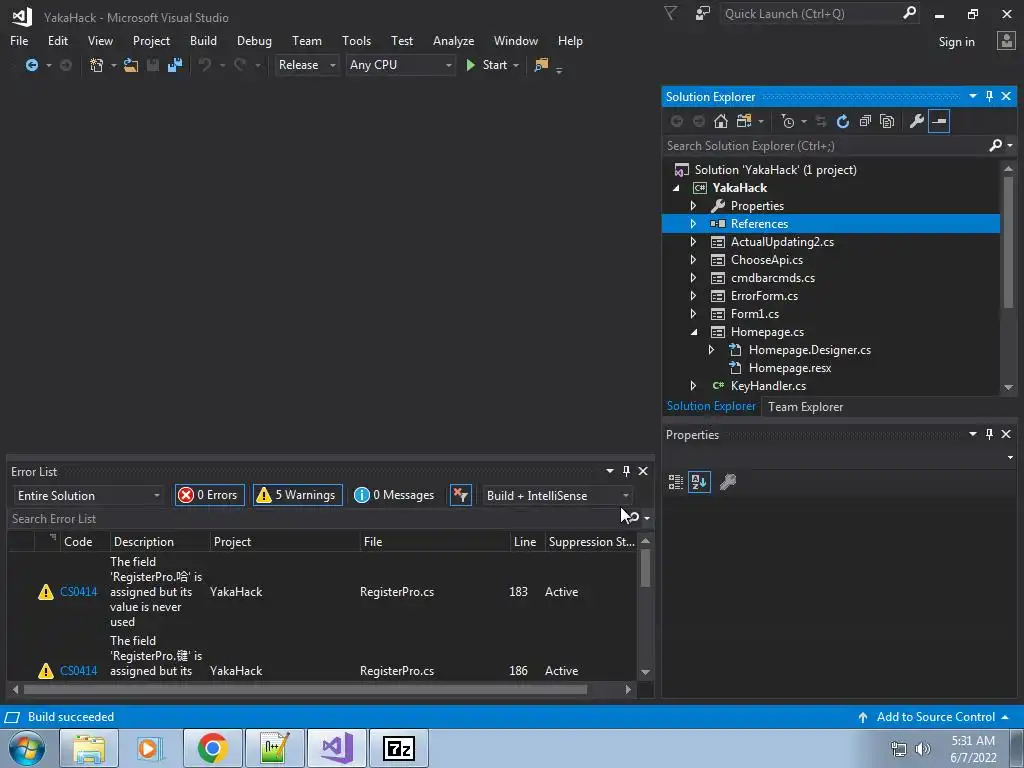
Task: Toggle Alphabetical sort in the Properties panel
Action: pyautogui.click(x=699, y=482)
